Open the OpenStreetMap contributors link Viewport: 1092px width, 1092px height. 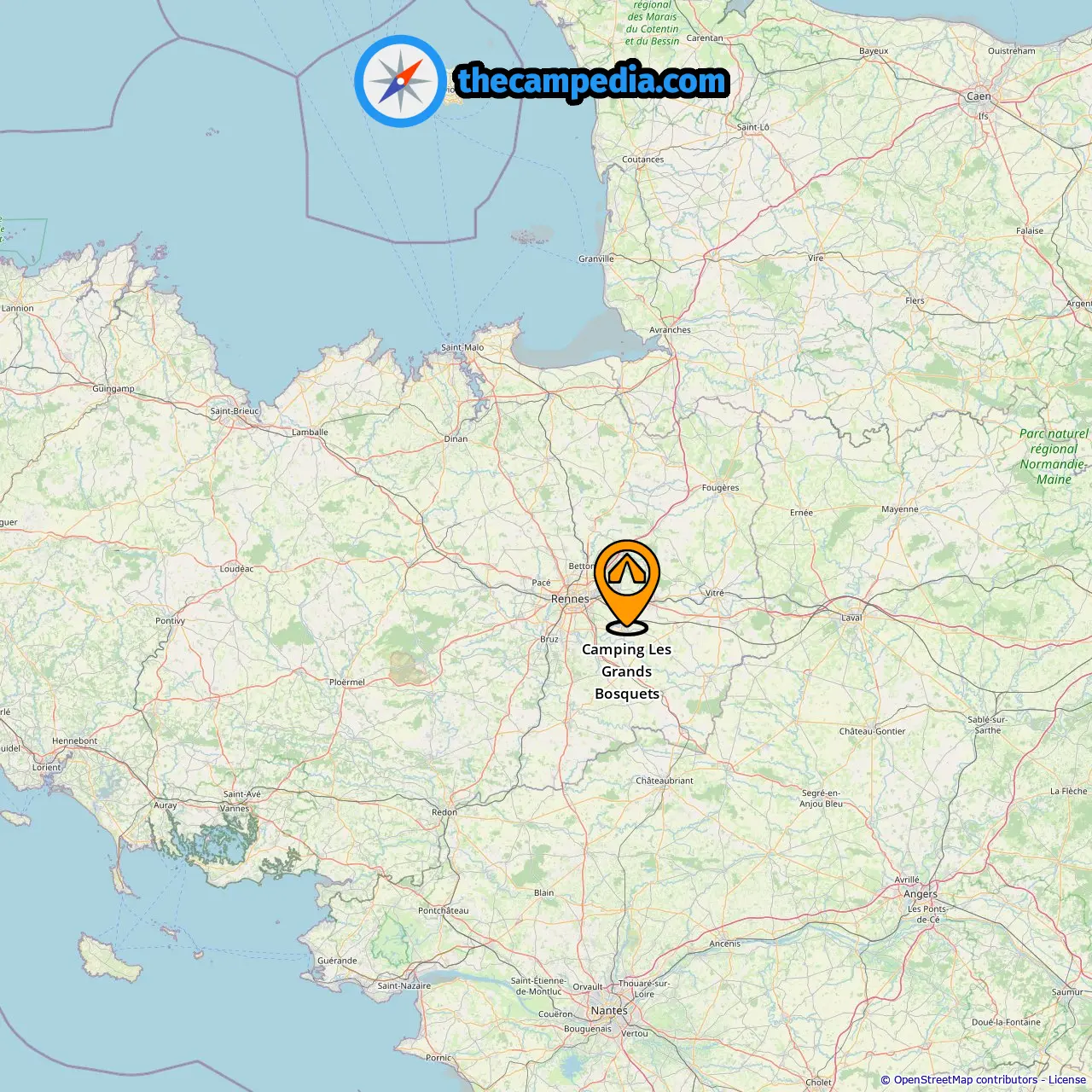(x=965, y=1079)
